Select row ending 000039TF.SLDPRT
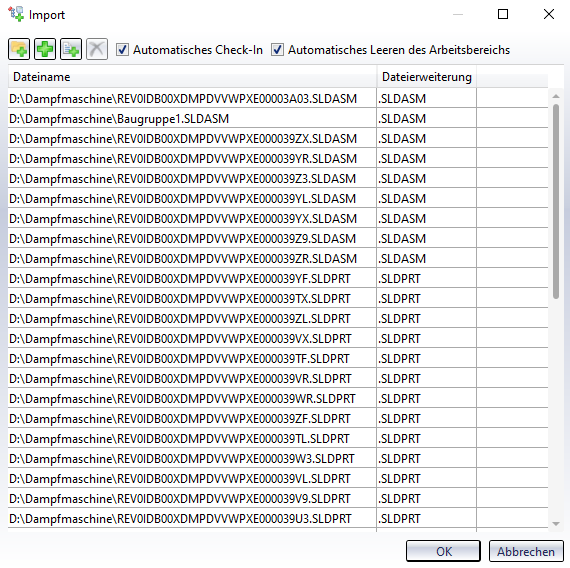The image size is (570, 568). (278, 359)
